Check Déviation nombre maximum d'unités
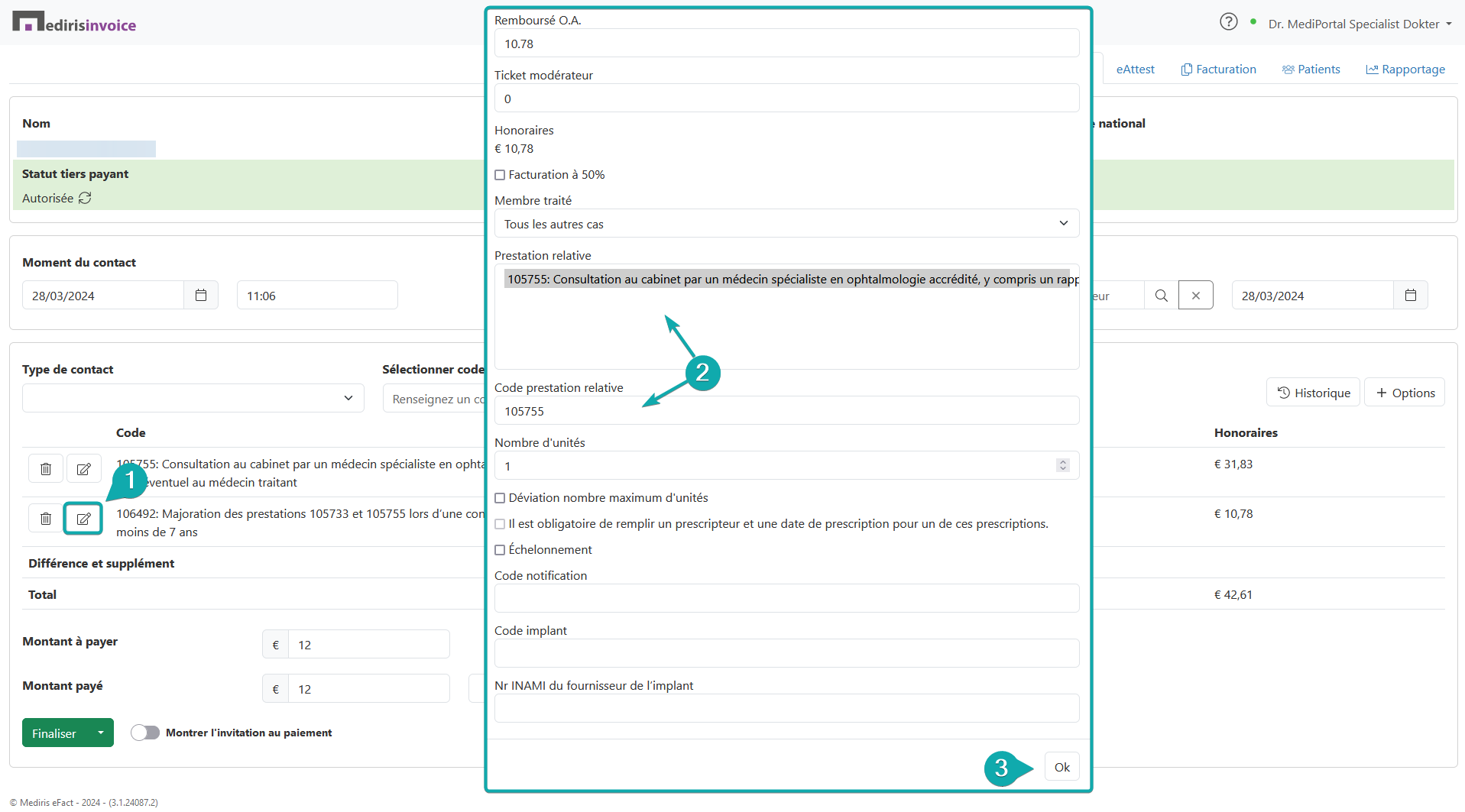 pos(500,498)
